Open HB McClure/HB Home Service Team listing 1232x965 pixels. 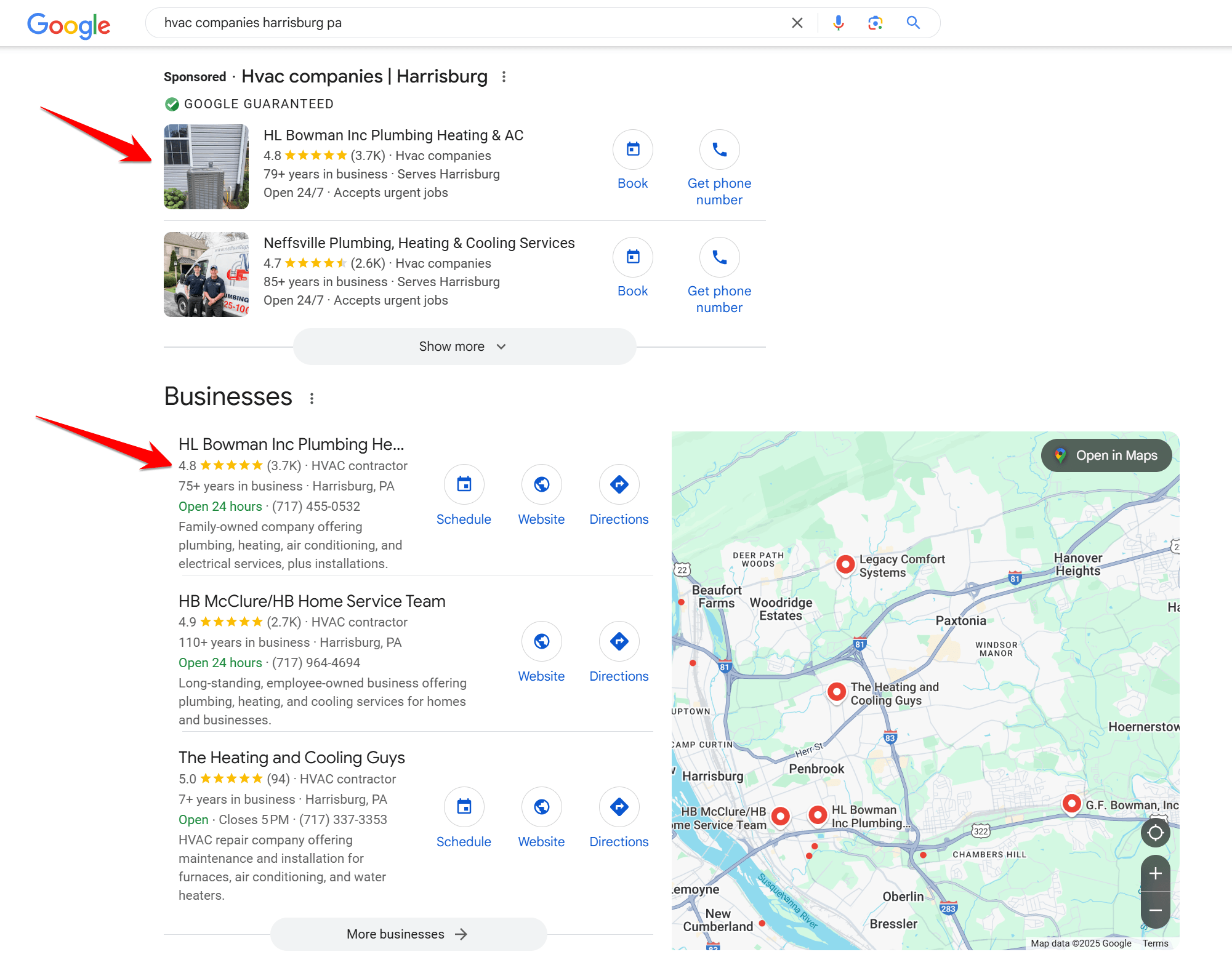click(312, 601)
